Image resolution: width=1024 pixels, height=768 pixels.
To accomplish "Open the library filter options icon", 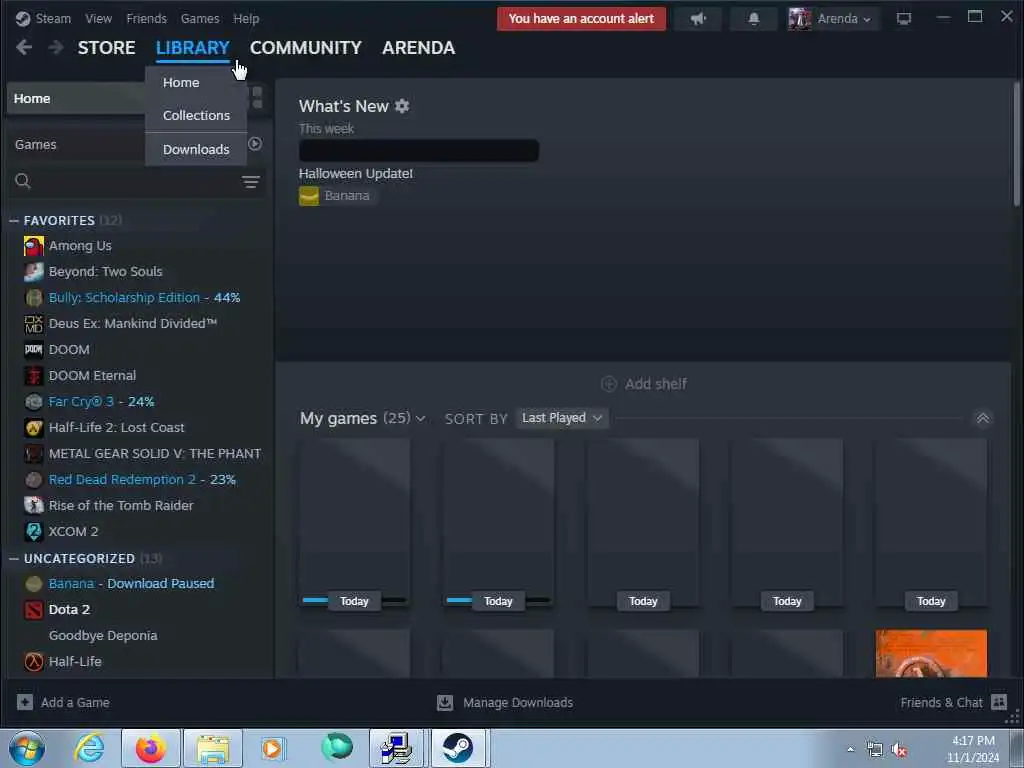I will 251,182.
